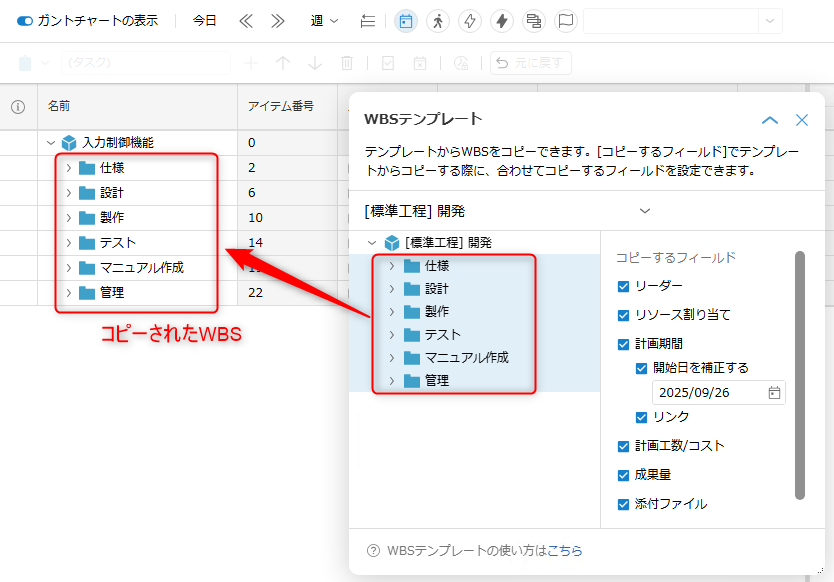Viewport: 834px width, 582px height.
Task: Click the 今日 button in the toolbar
Action: tap(204, 21)
